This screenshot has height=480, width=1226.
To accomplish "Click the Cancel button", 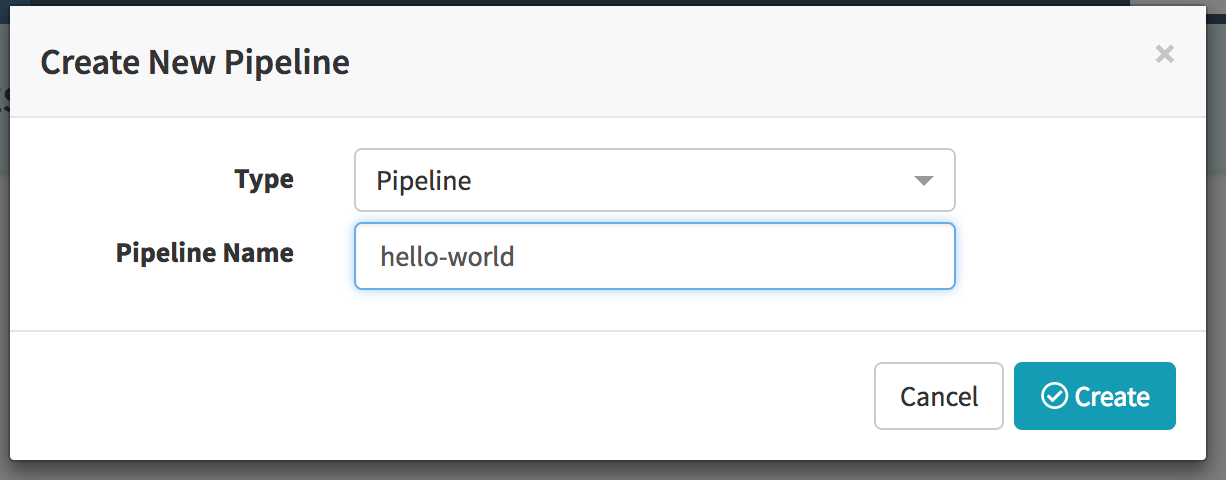I will (x=939, y=396).
